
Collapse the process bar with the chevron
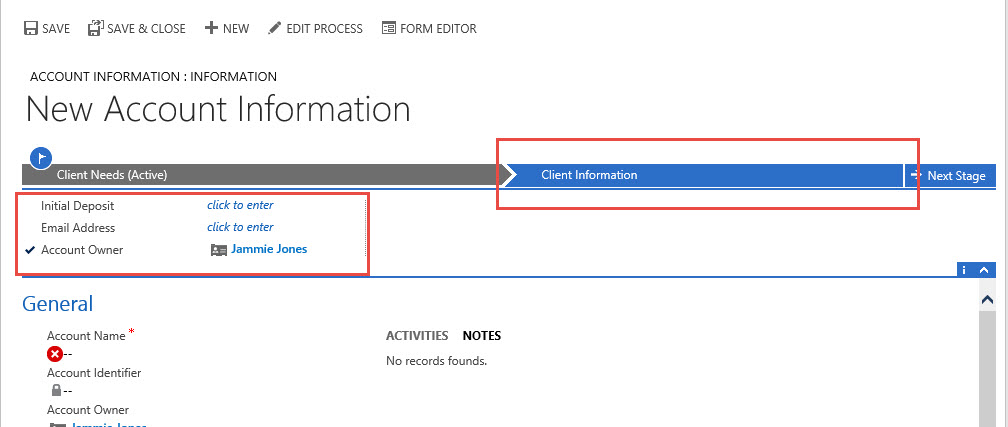click(x=985, y=270)
